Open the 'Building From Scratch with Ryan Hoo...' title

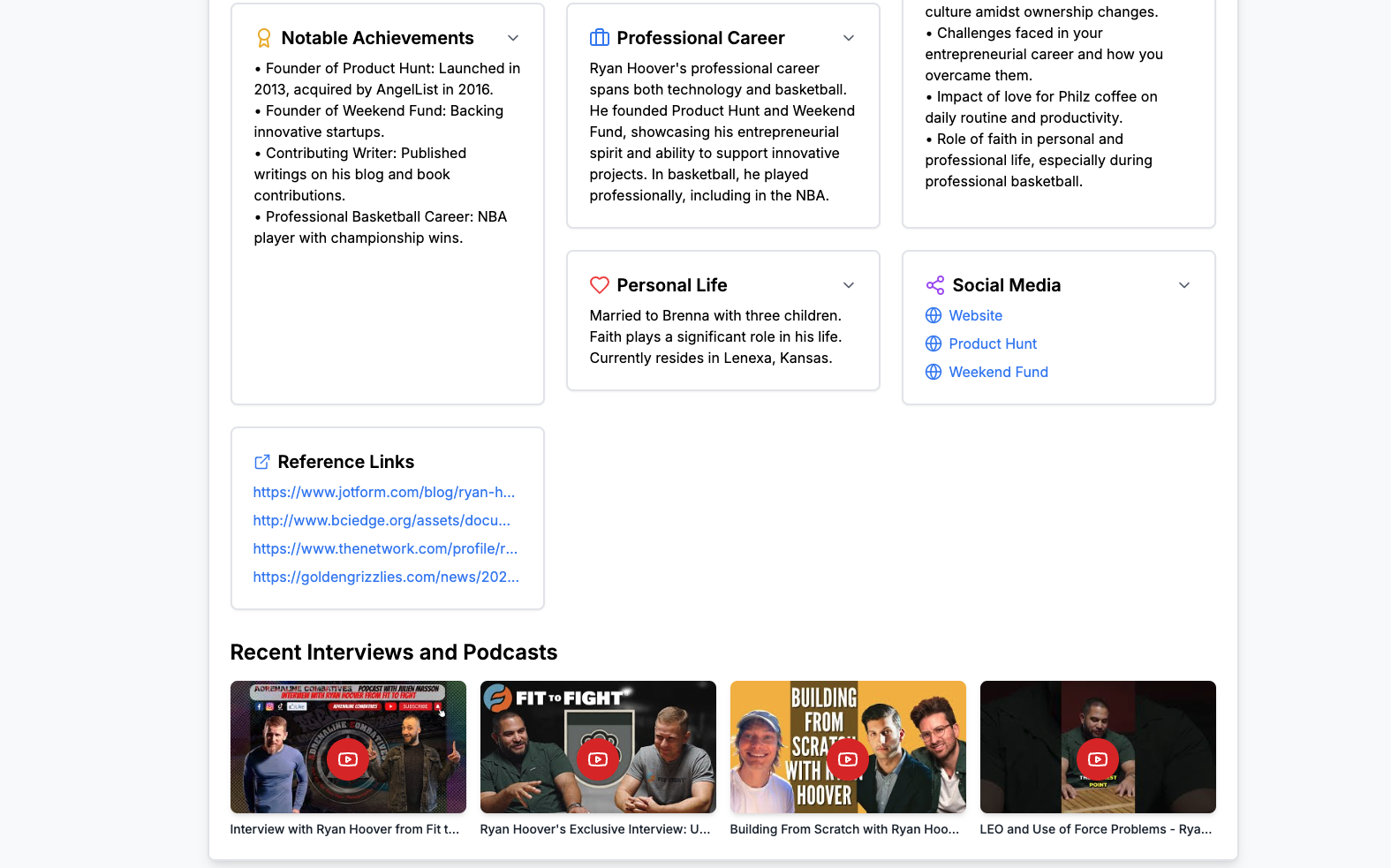844,829
